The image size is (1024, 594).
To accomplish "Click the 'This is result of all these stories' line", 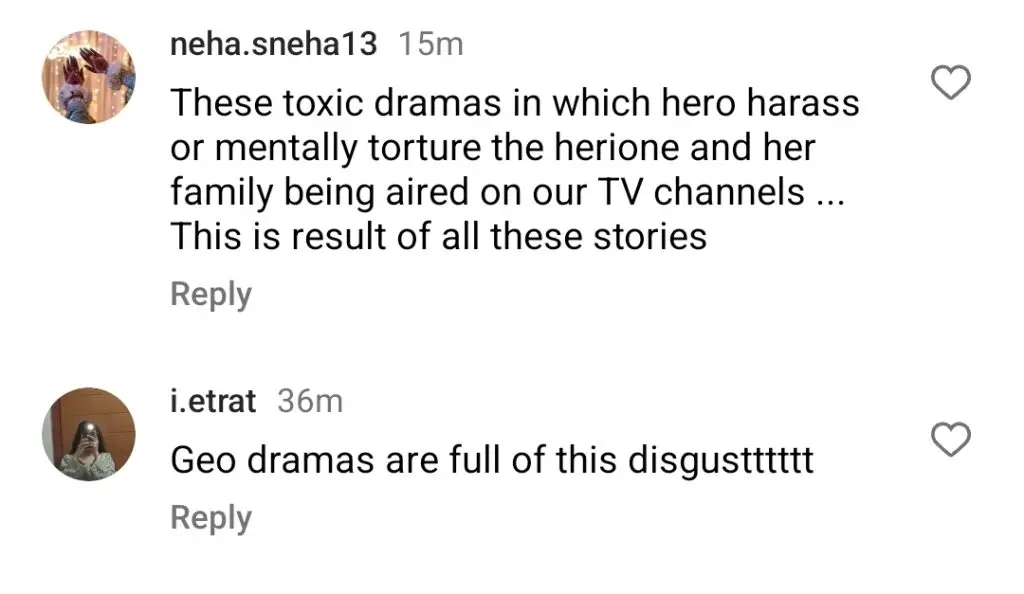I will 438,236.
